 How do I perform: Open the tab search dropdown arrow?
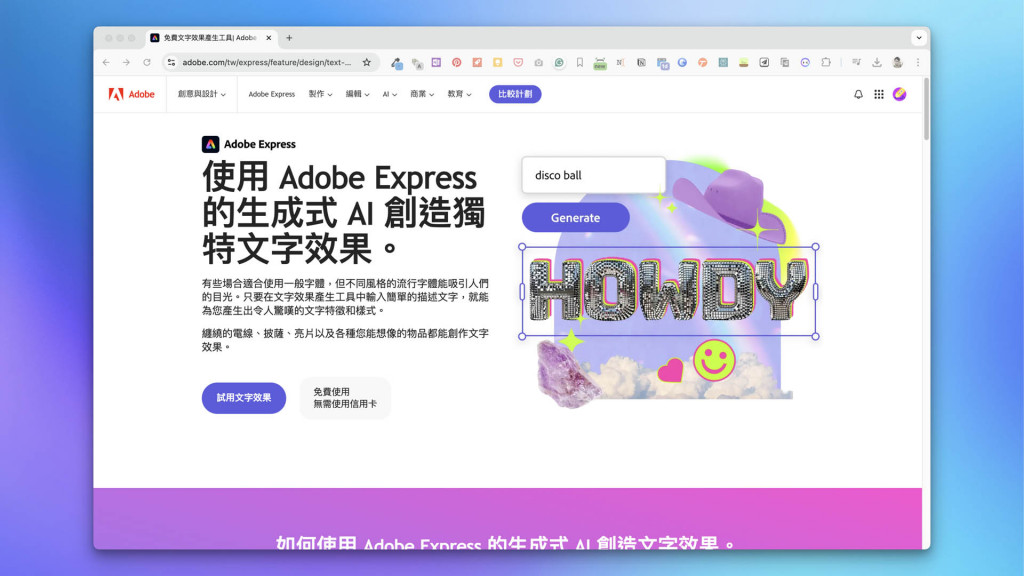pos(919,38)
